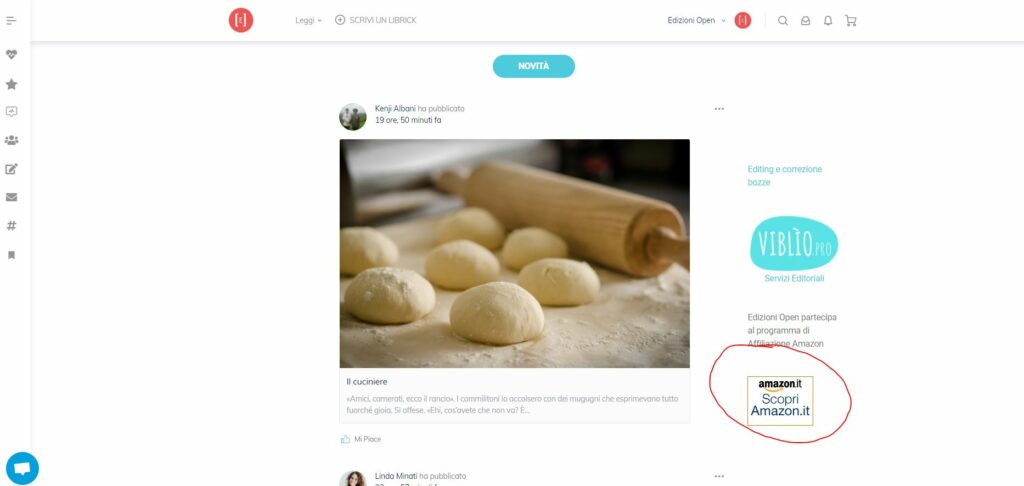This screenshot has width=1024, height=486.
Task: Open the star favorites sidebar icon
Action: coord(11,84)
